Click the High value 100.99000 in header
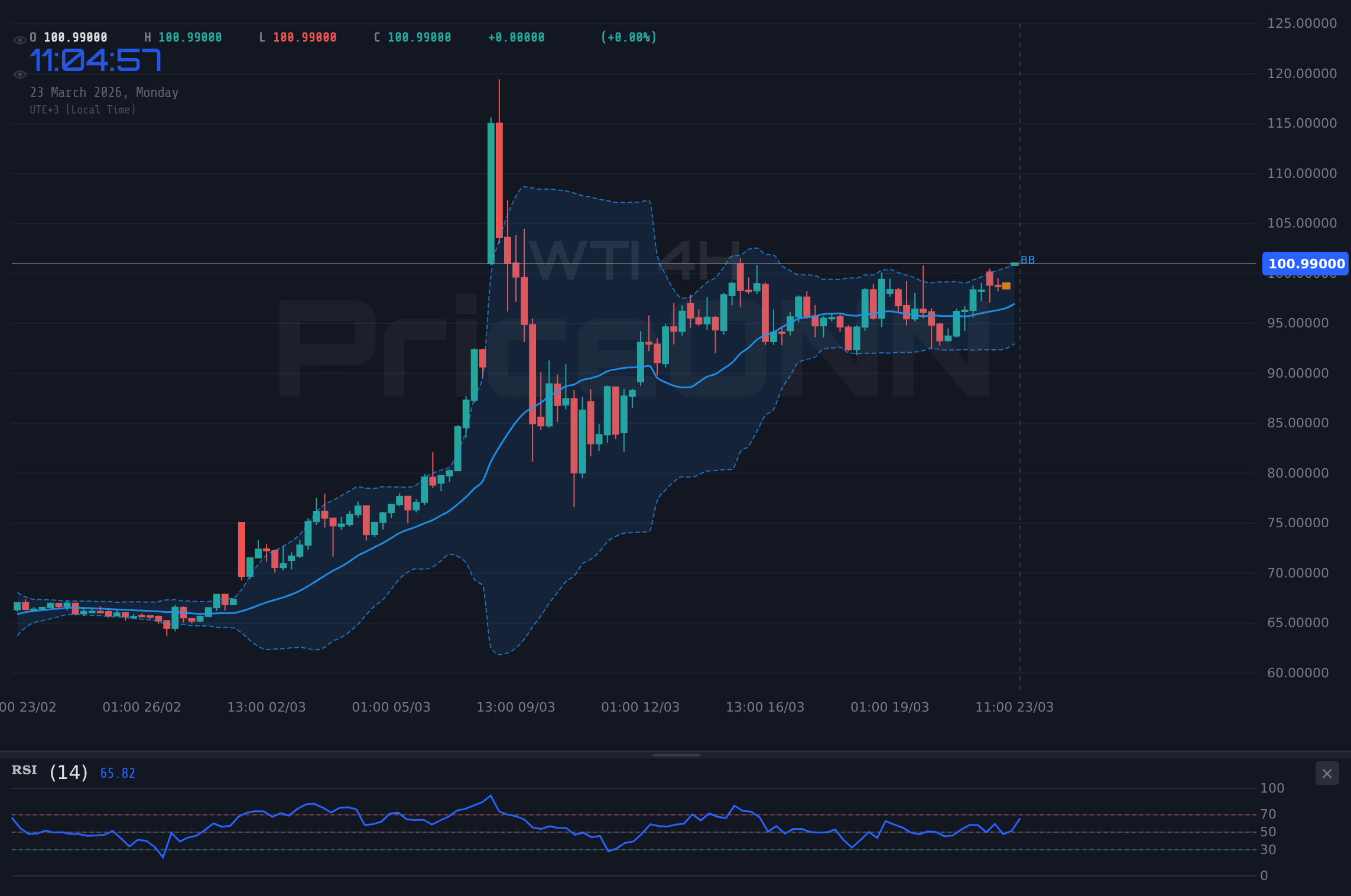The height and width of the screenshot is (896, 1351). (190, 38)
